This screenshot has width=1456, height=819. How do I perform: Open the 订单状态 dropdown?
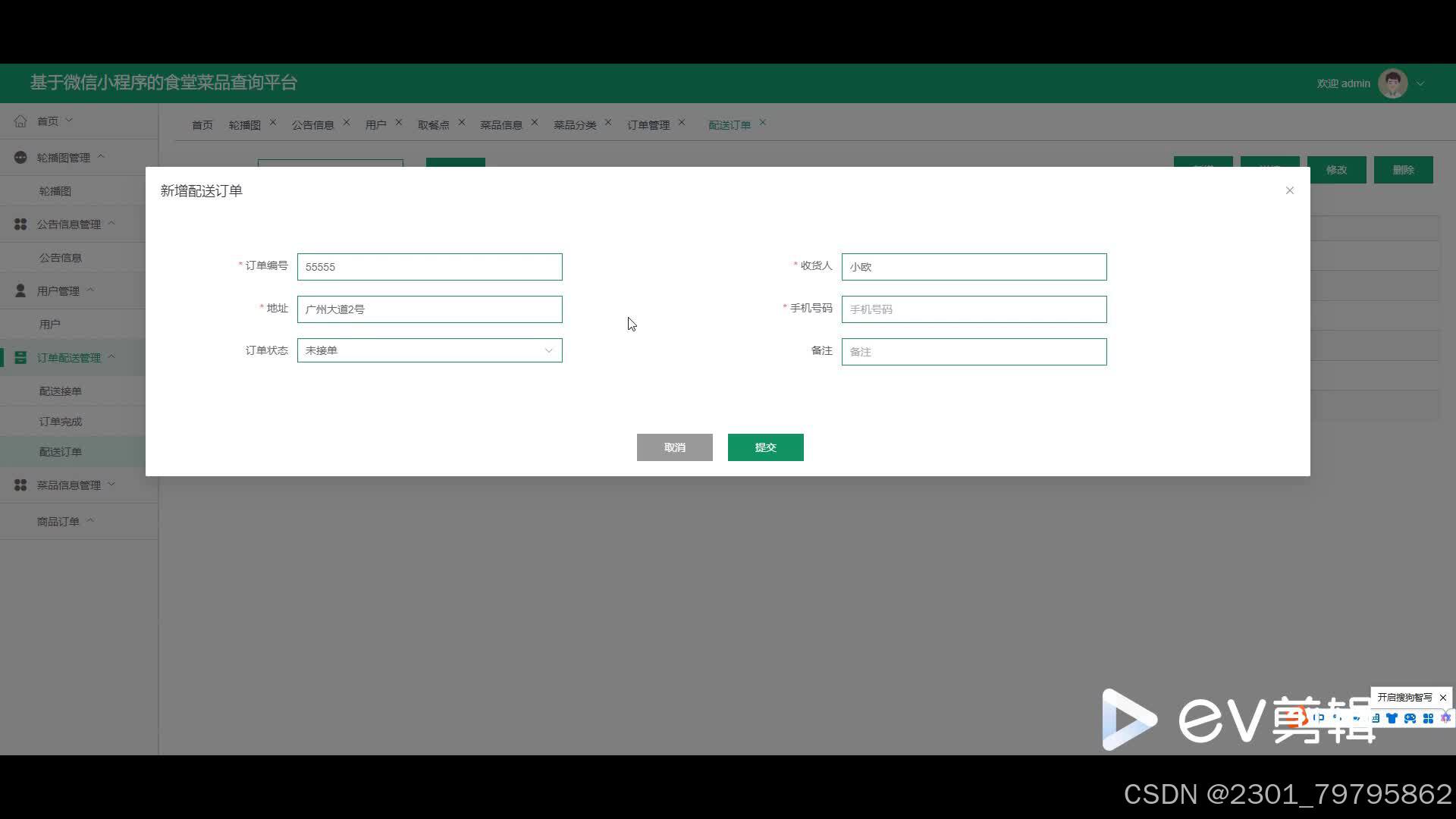[429, 350]
